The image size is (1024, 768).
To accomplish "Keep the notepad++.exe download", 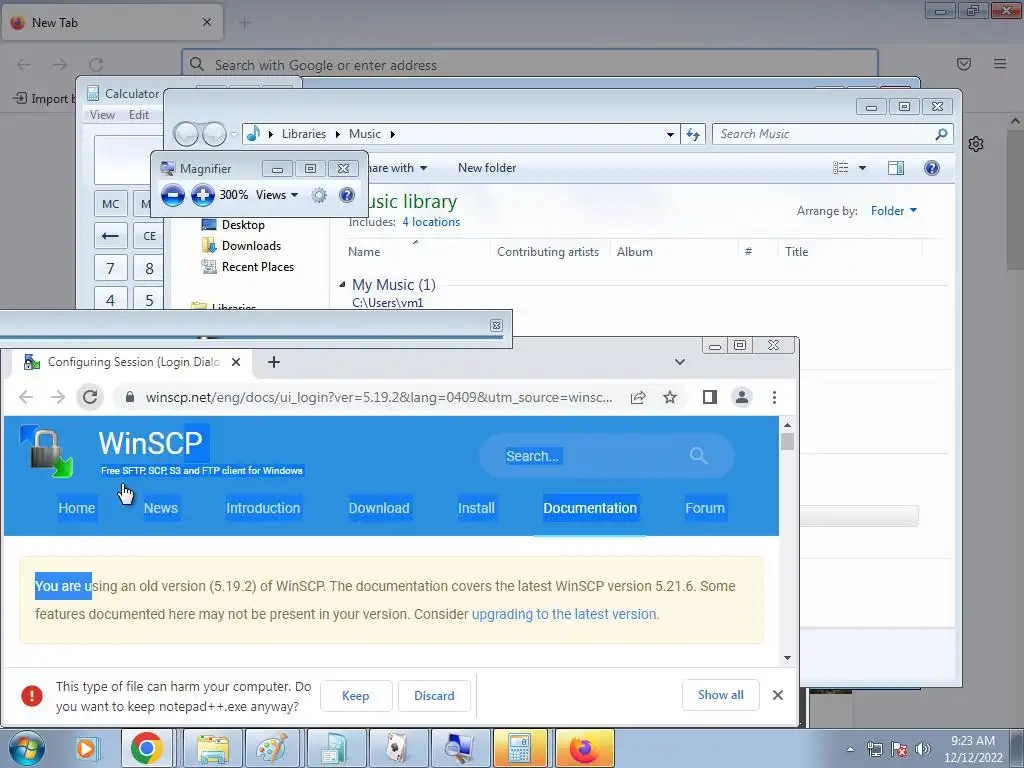I will click(356, 696).
